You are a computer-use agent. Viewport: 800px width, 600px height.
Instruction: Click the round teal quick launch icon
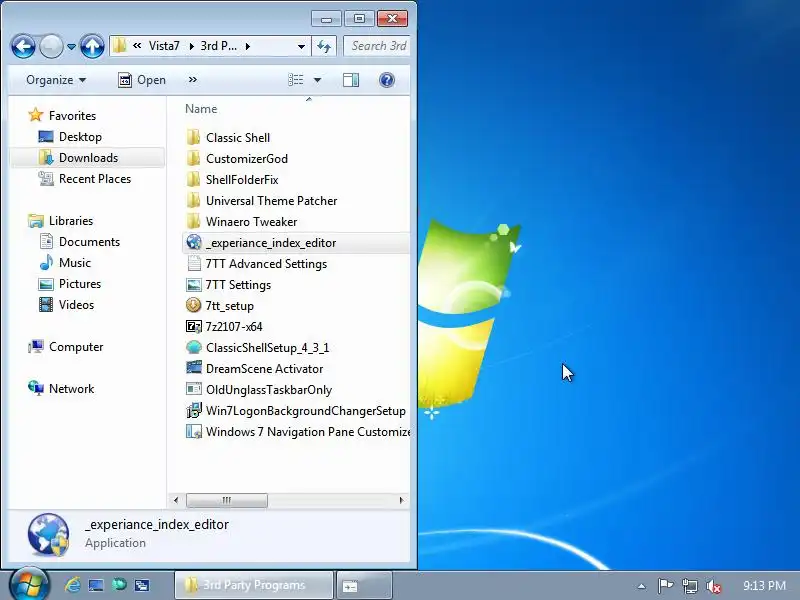coord(119,584)
